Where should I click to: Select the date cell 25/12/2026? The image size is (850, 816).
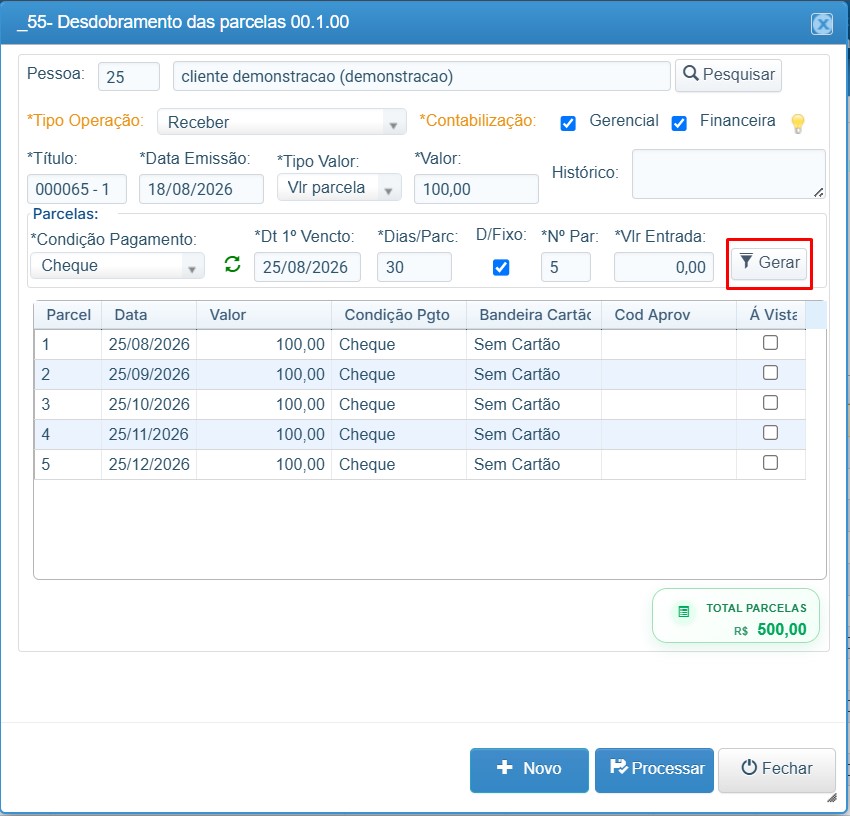(x=149, y=465)
